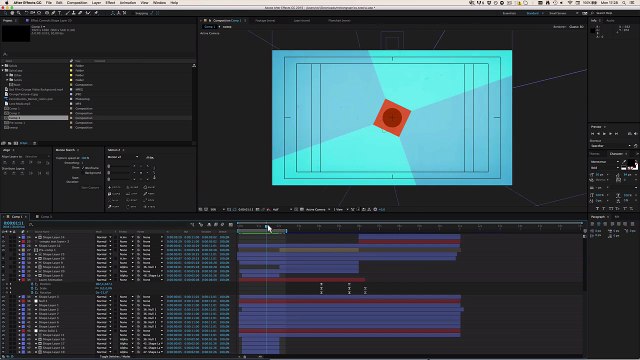Select the Rotation tool

coord(27,13)
